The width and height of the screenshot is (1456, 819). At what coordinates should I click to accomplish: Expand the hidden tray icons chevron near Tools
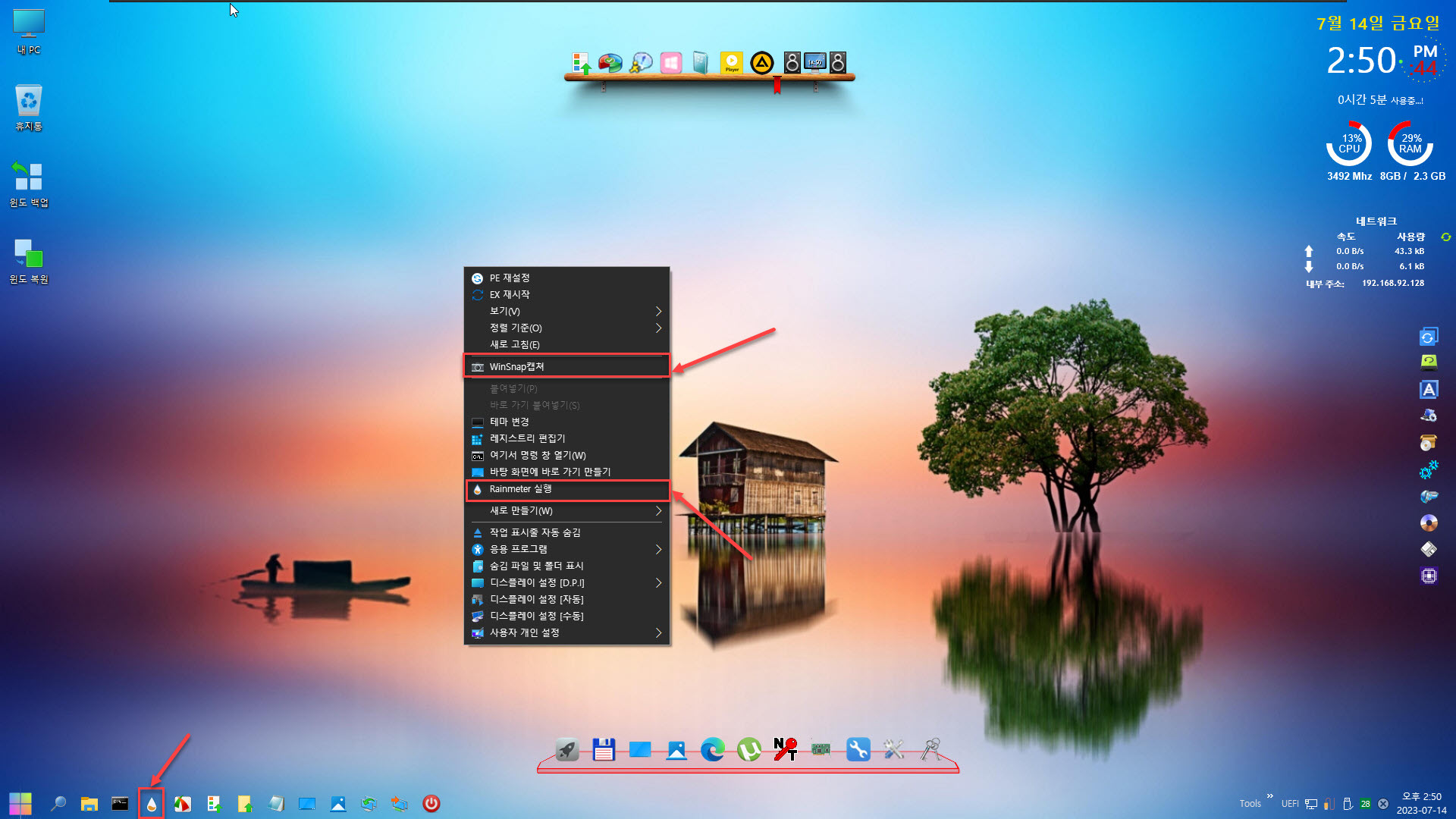coord(1270,796)
